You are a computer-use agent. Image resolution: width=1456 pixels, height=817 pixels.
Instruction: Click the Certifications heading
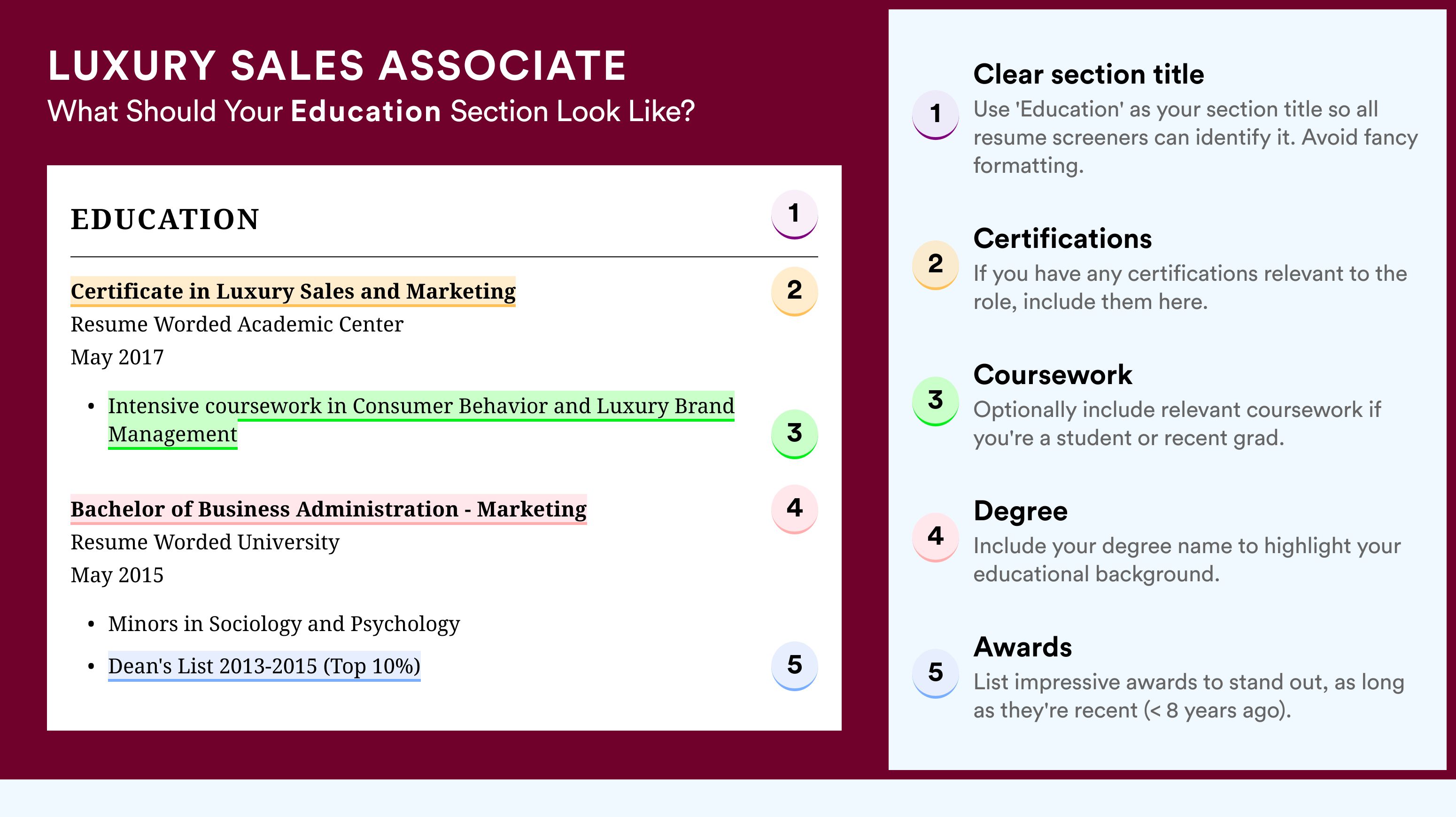1062,239
